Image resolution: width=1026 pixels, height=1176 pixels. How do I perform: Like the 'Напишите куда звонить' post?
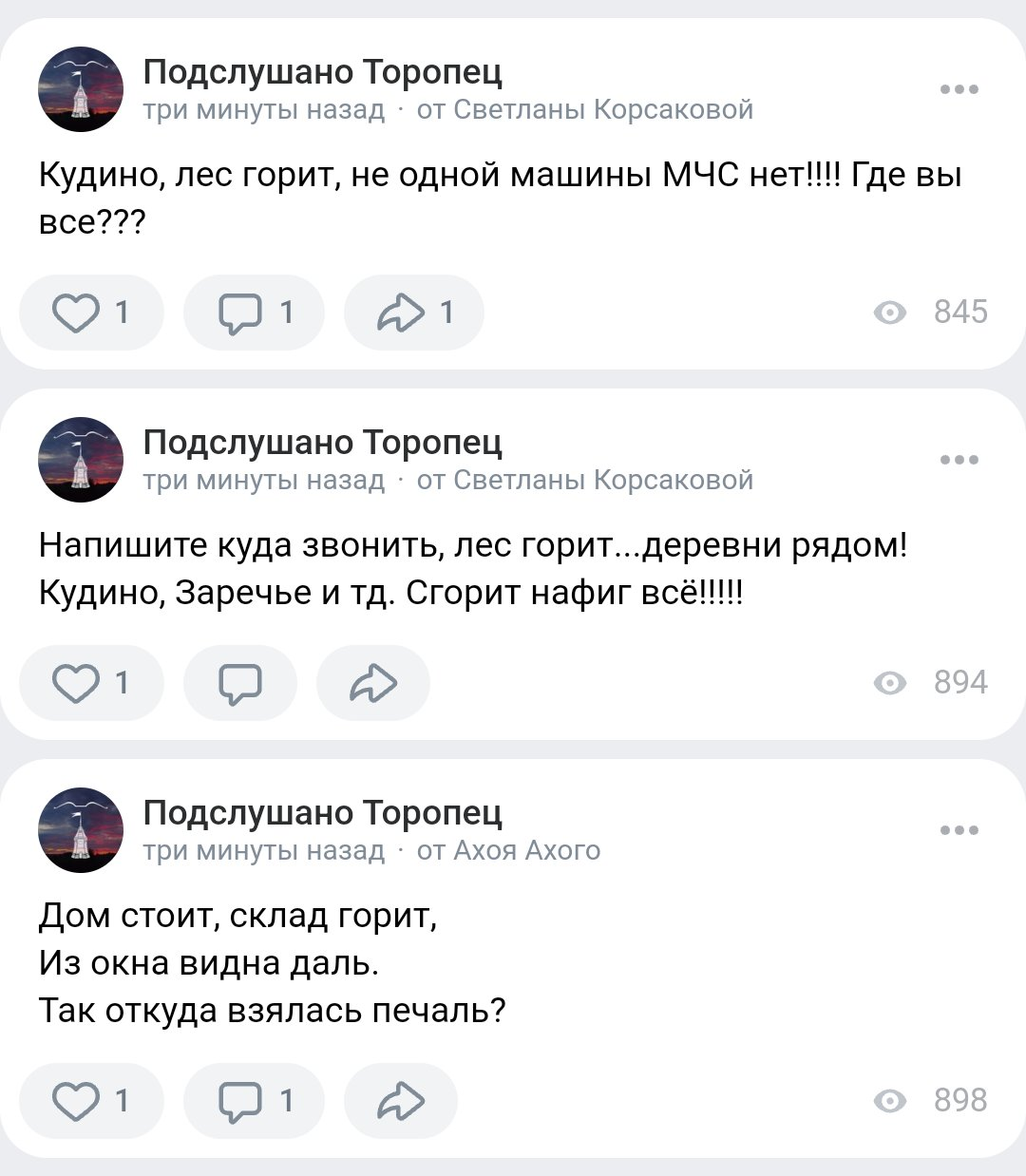click(91, 683)
